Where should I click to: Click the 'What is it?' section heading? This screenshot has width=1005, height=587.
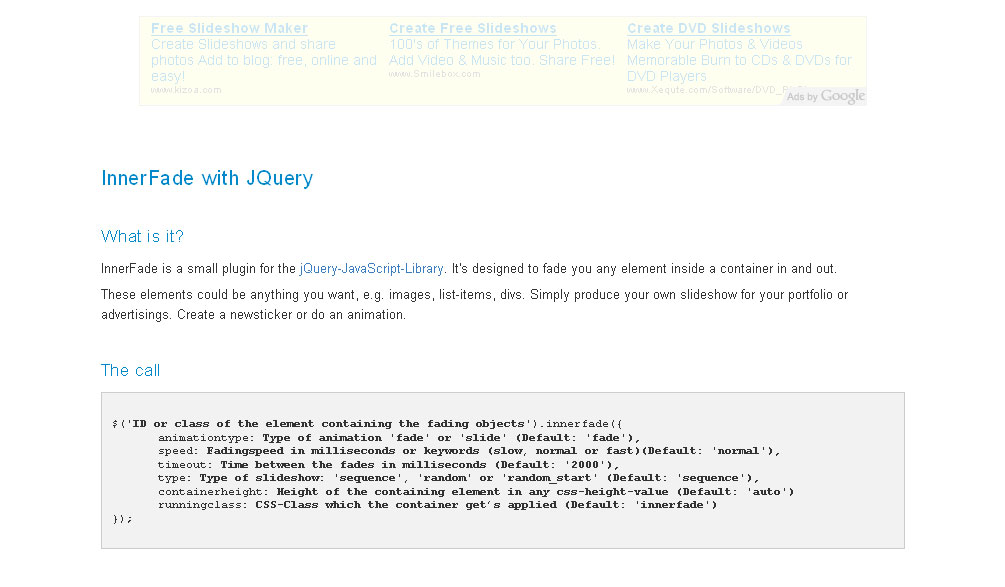142,237
